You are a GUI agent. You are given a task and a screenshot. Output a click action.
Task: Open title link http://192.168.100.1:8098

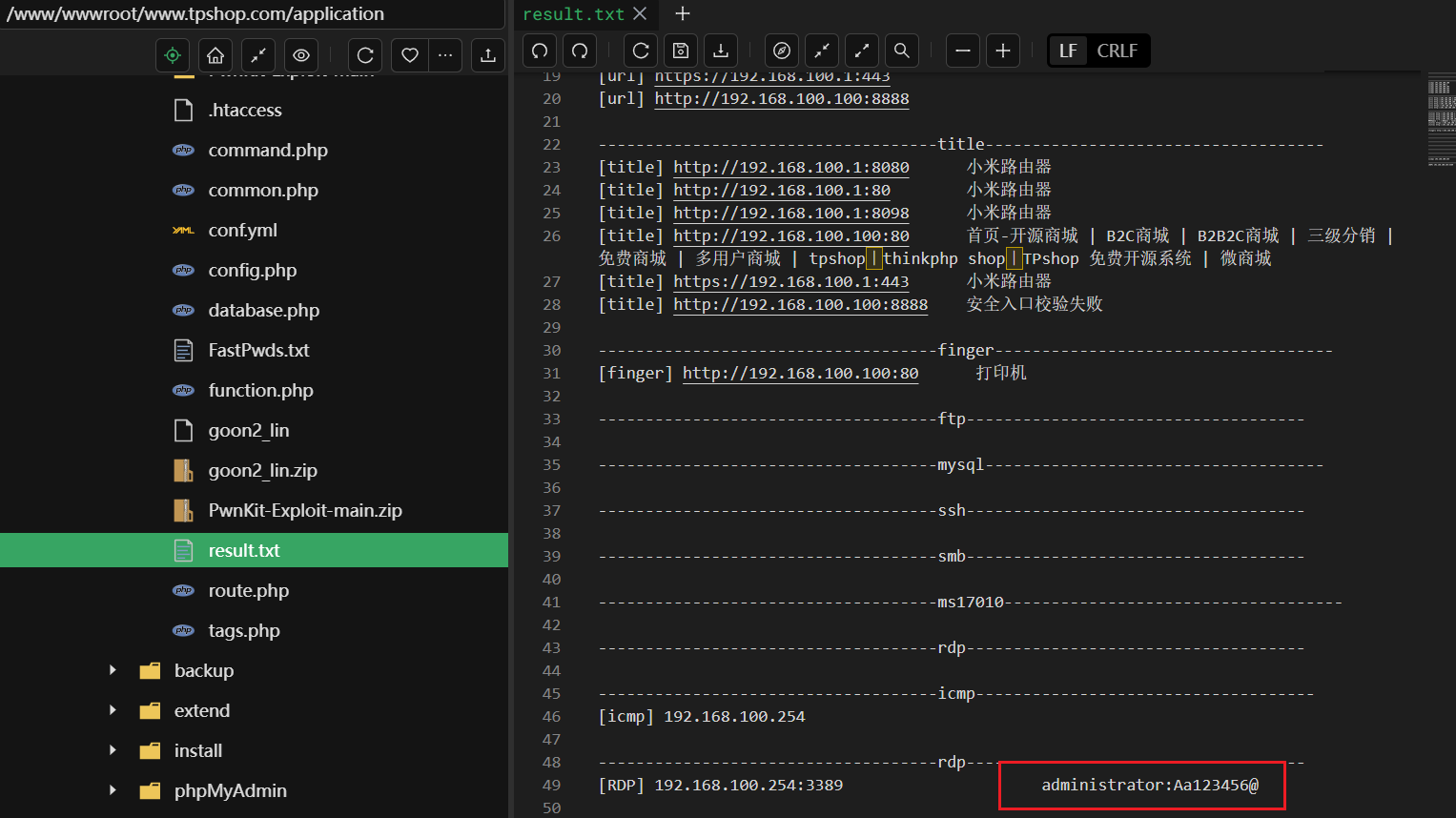coord(791,214)
